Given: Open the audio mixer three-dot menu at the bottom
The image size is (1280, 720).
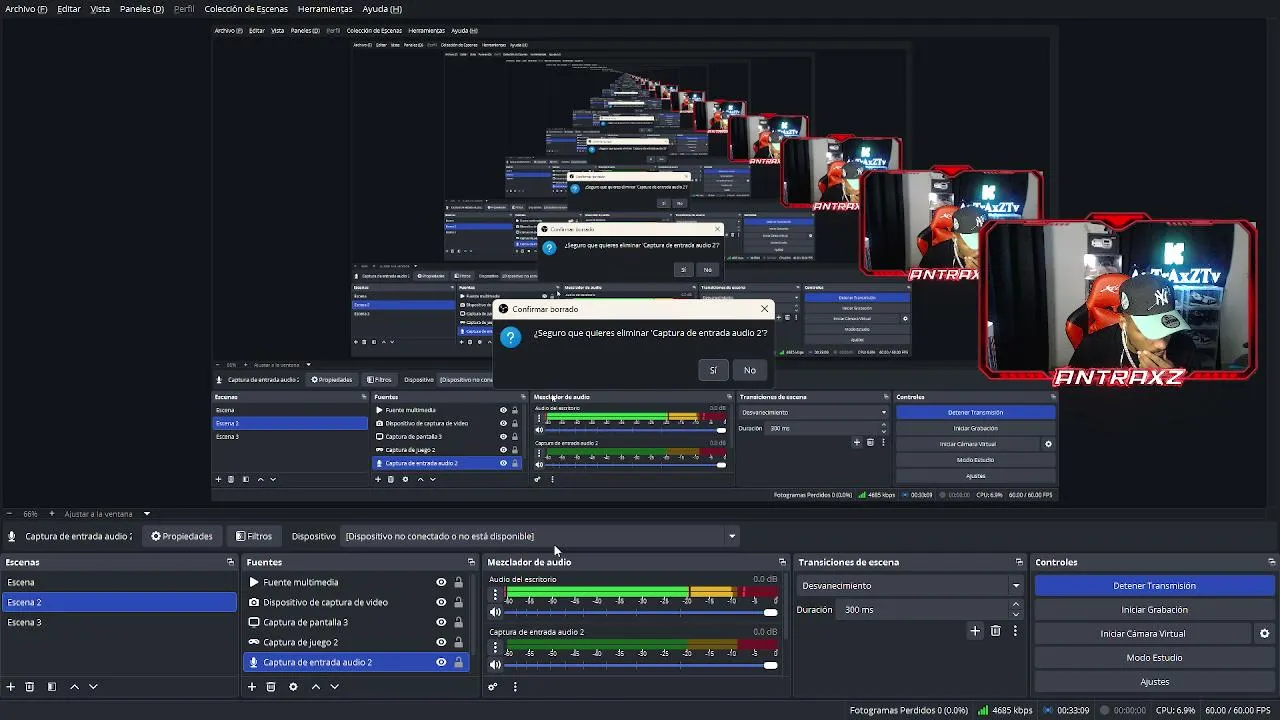Looking at the screenshot, I should point(515,687).
